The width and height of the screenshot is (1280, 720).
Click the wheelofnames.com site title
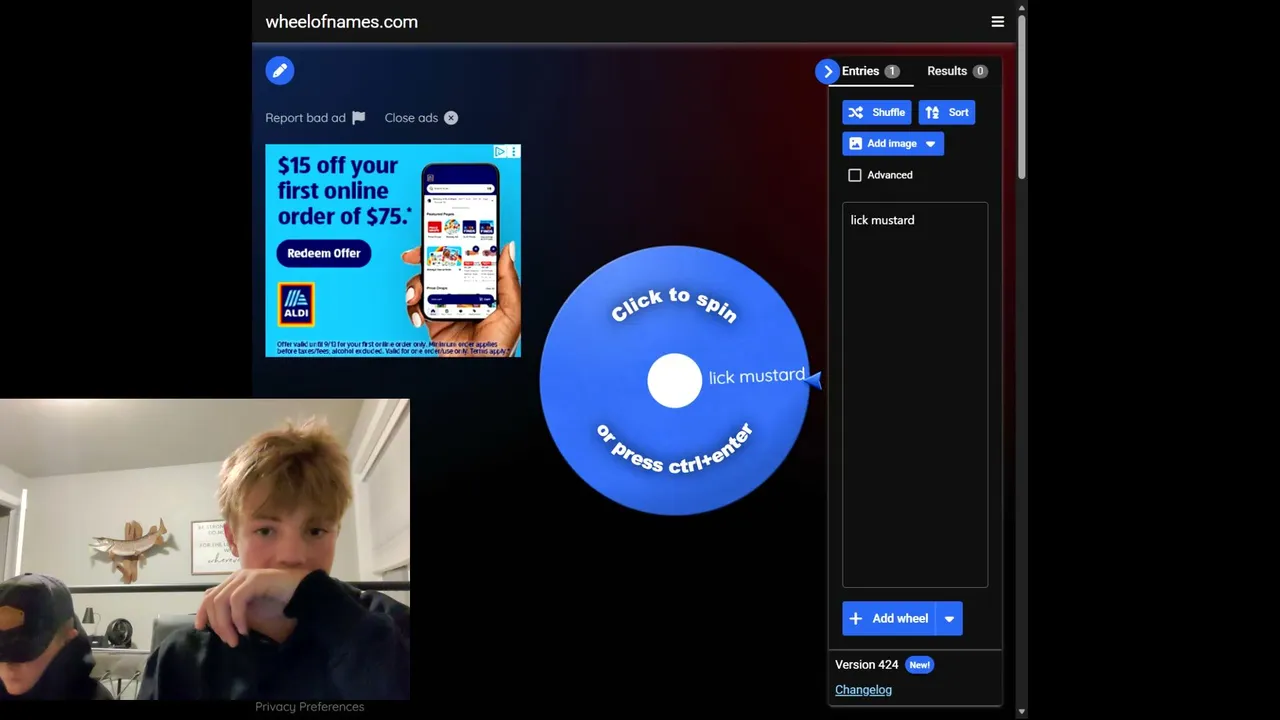tap(342, 22)
